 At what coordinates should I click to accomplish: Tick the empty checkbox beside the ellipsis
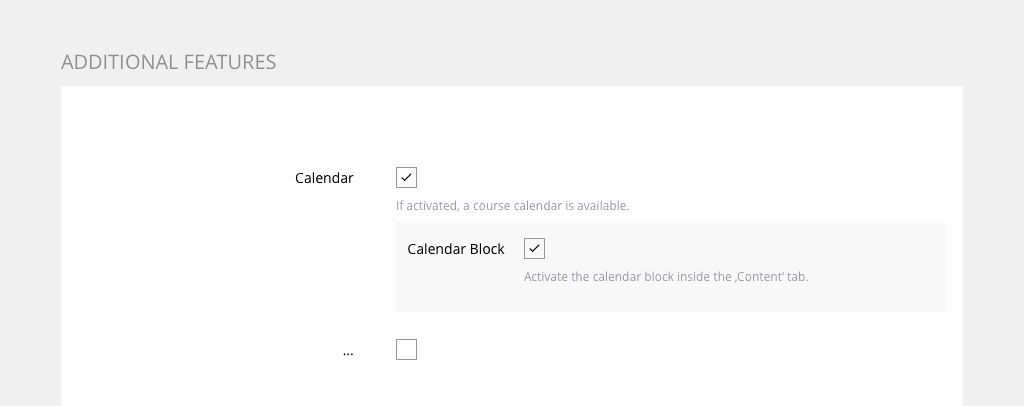point(406,350)
